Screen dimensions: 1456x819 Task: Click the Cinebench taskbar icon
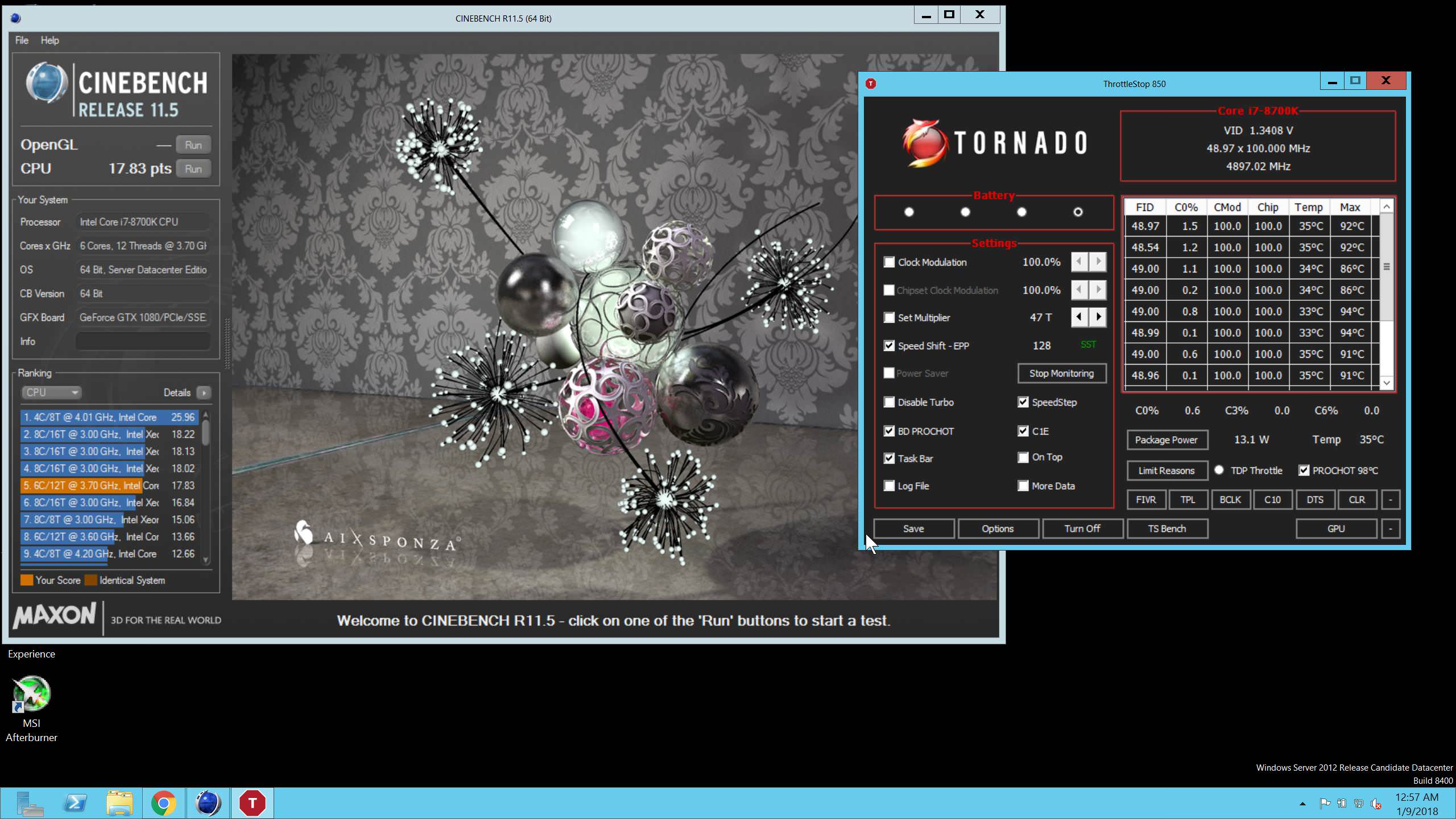pyautogui.click(x=208, y=803)
